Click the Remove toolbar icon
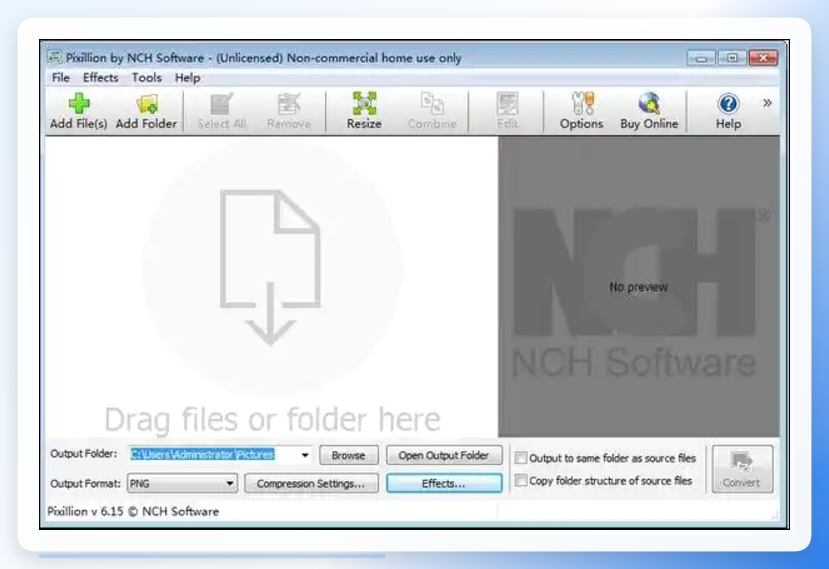The image size is (829, 569). 289,111
